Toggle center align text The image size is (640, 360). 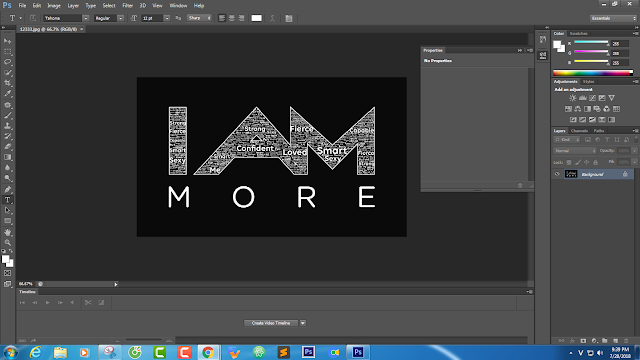point(231,18)
